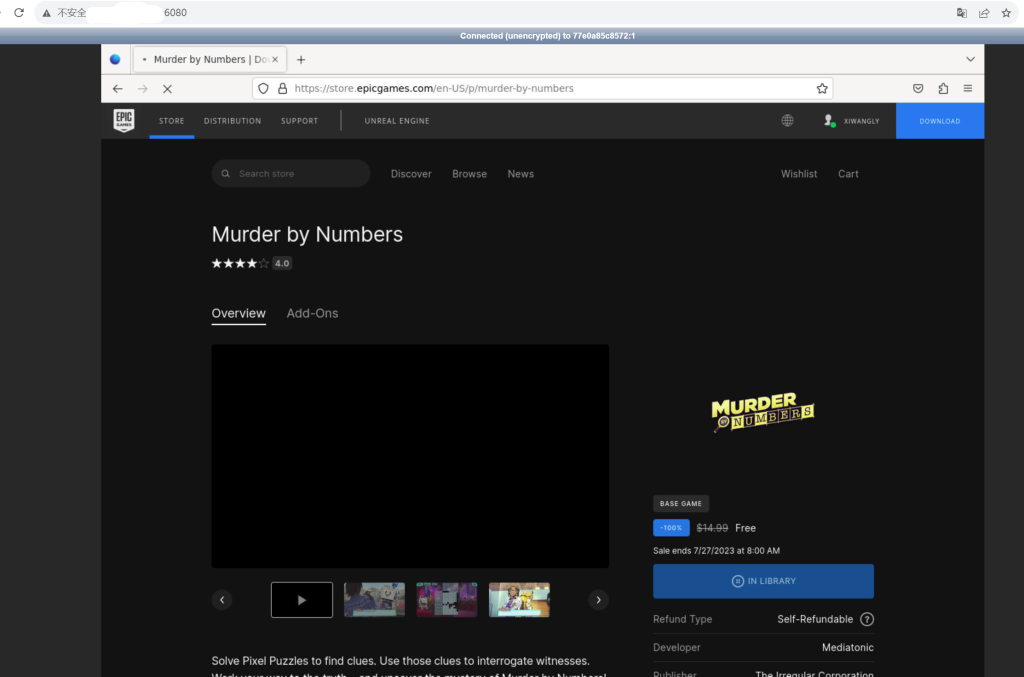Click the Murder by Numbers logo image
This screenshot has width=1024, height=677.
point(763,412)
